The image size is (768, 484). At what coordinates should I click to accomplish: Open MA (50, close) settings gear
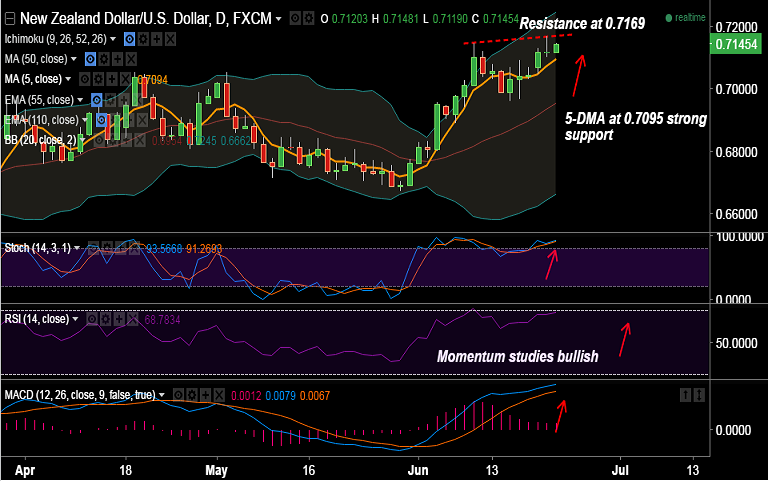point(104,59)
